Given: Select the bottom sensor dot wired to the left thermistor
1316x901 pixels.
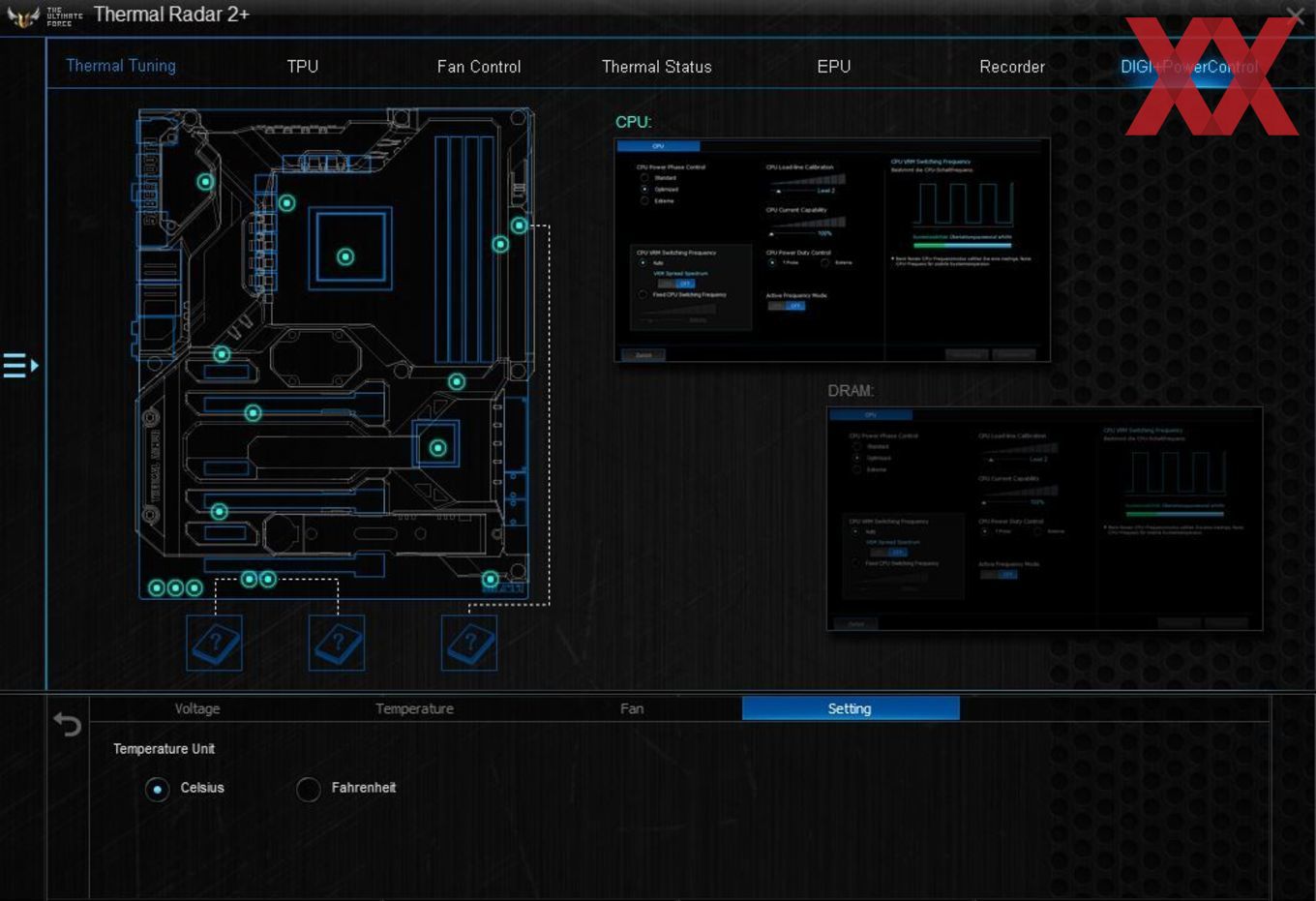Looking at the screenshot, I should pos(249,580).
